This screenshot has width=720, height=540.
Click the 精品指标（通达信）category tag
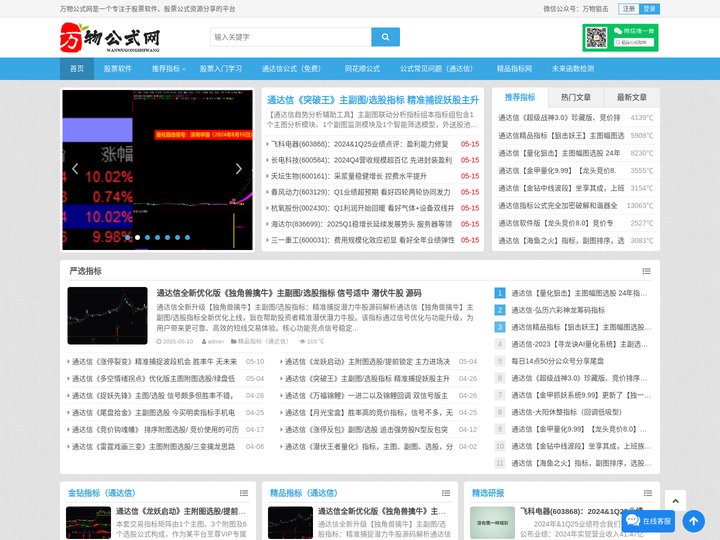coord(263,342)
